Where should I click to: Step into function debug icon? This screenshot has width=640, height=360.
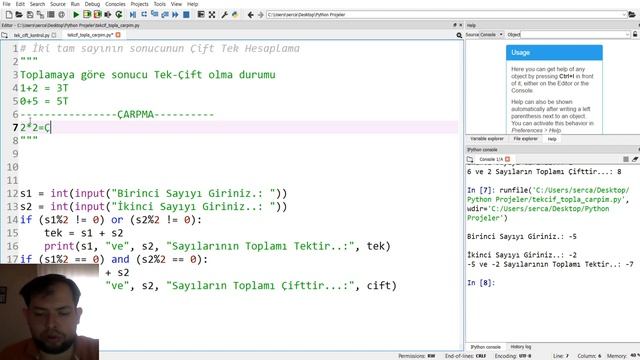coord(154,15)
